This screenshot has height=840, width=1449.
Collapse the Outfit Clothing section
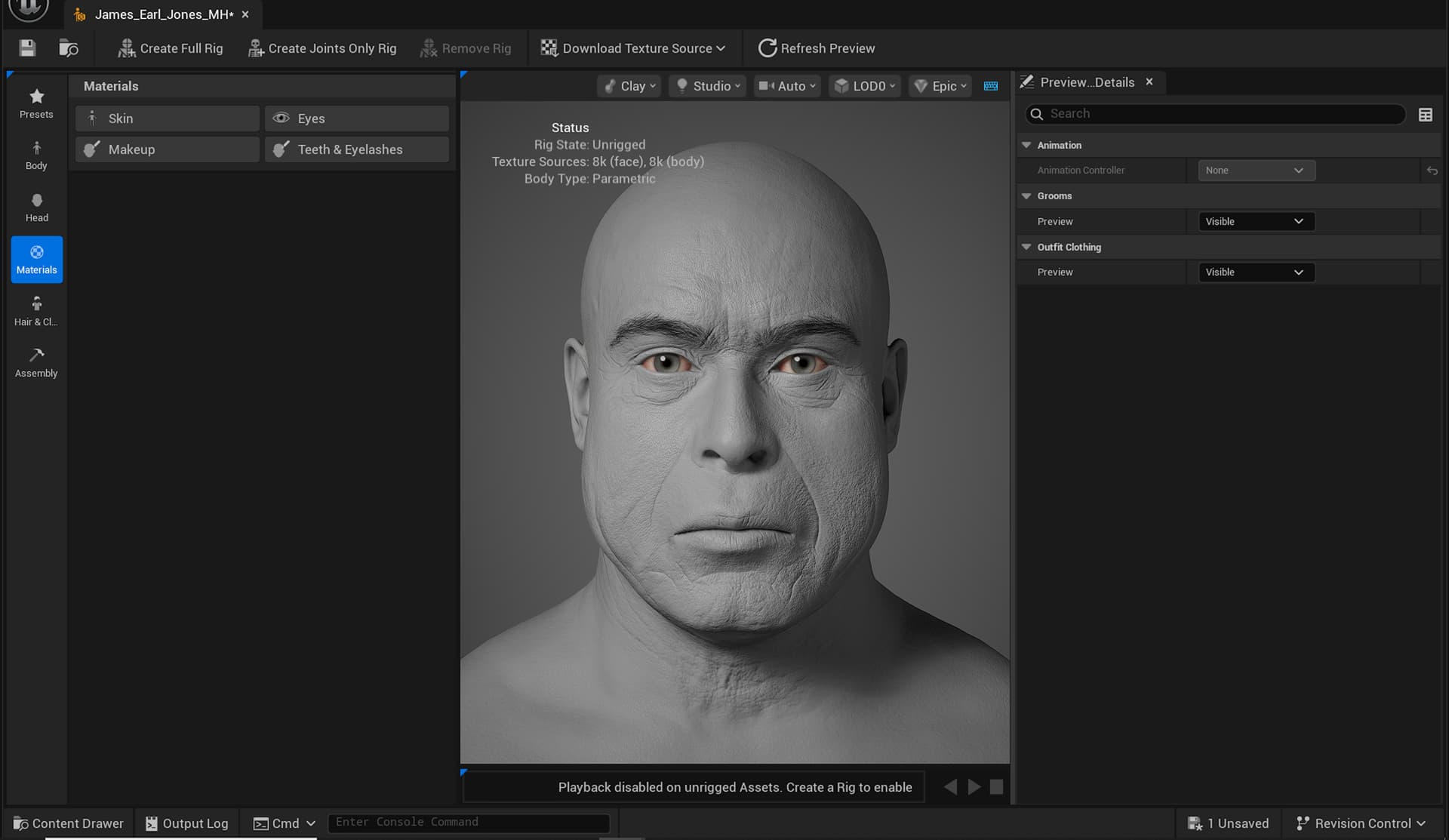pos(1026,247)
